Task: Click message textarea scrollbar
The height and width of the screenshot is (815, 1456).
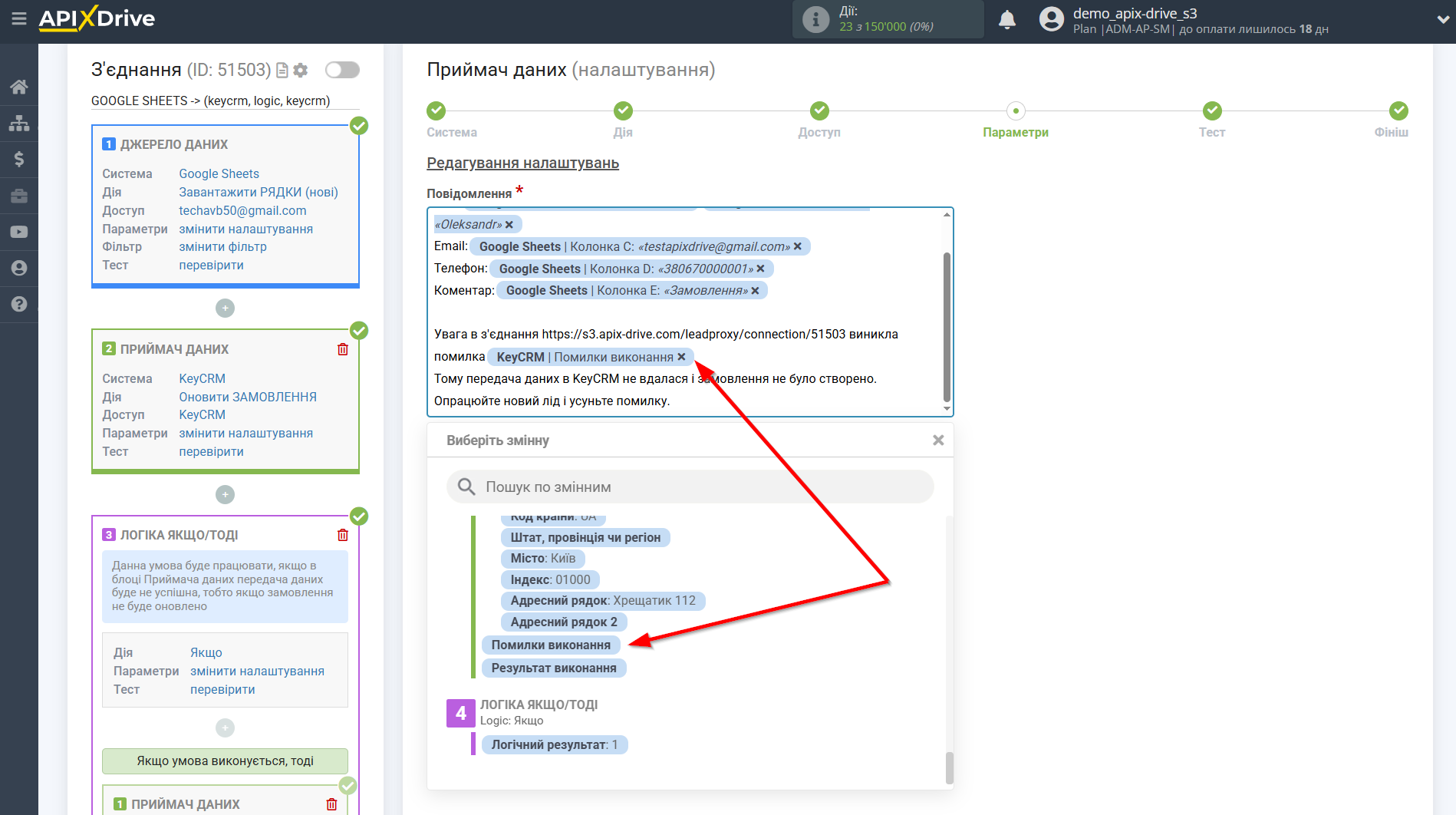Action: click(x=947, y=326)
